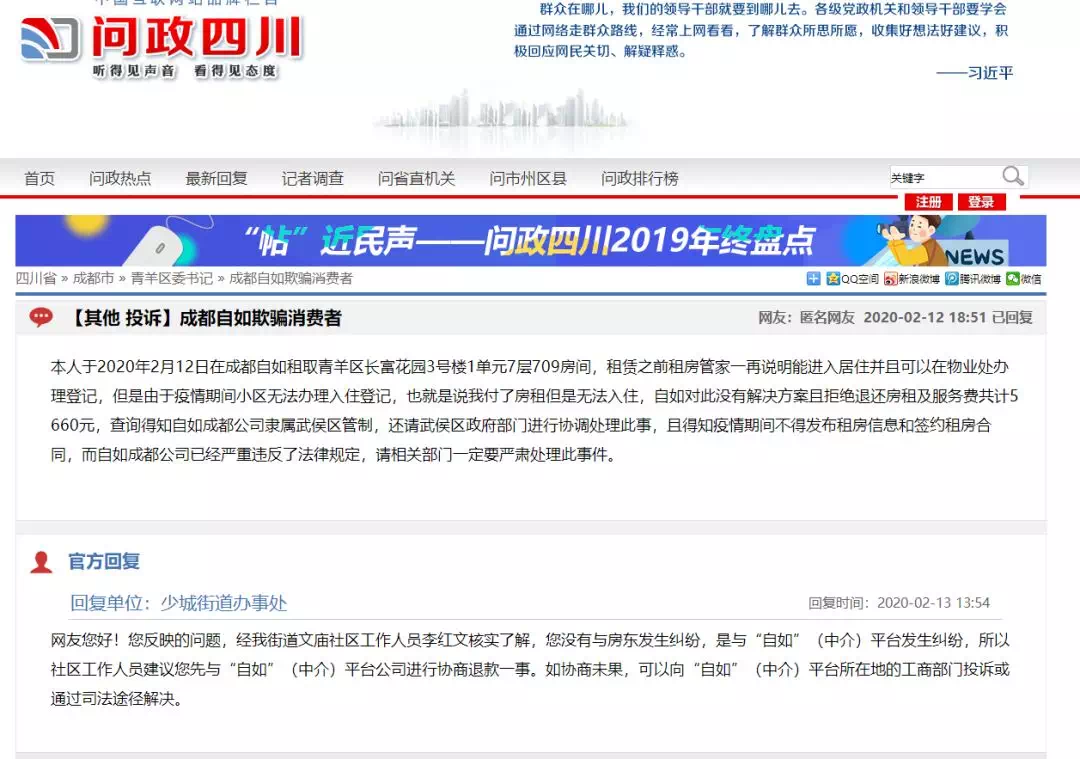Open 问省直机关 menu item
Screen dimensions: 1080x759
click(417, 178)
